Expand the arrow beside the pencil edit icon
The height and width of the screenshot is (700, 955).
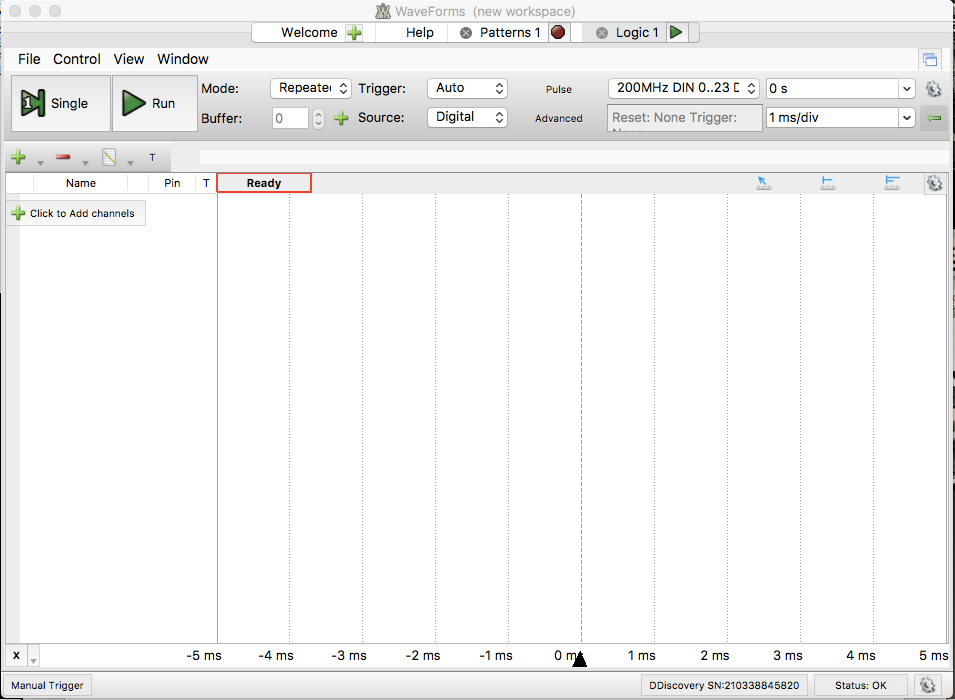(x=130, y=163)
